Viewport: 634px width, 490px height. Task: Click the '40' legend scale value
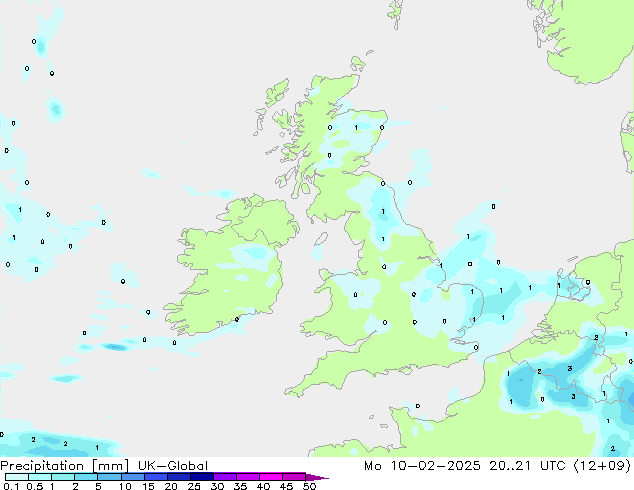(263, 486)
